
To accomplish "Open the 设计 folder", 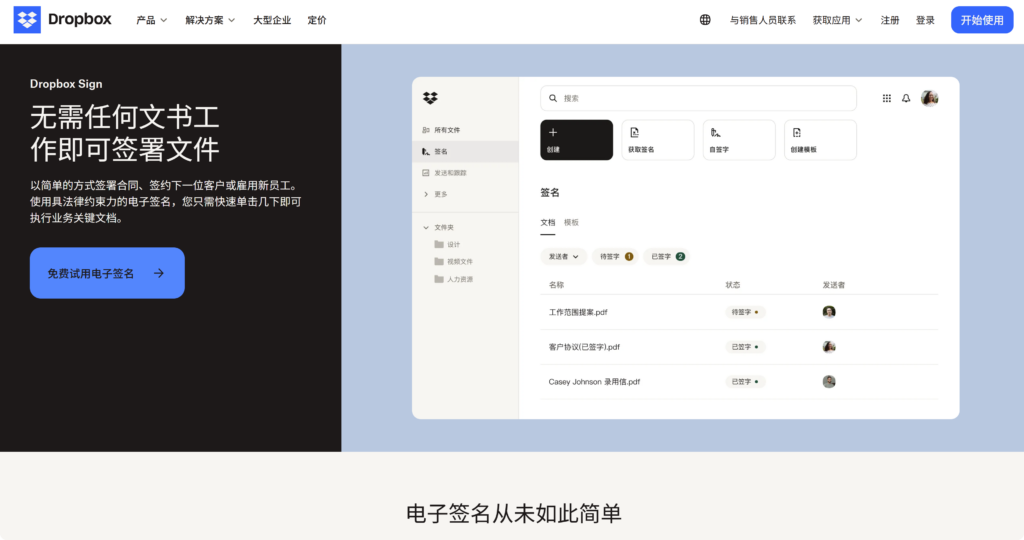I will 447,244.
